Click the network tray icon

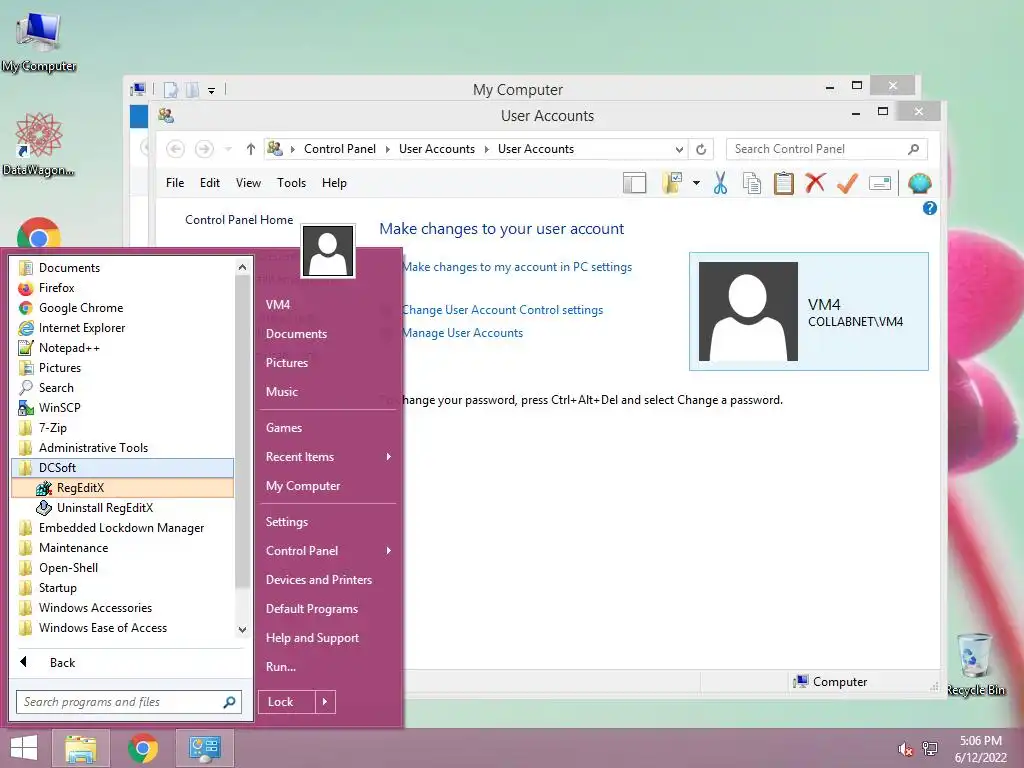point(930,749)
